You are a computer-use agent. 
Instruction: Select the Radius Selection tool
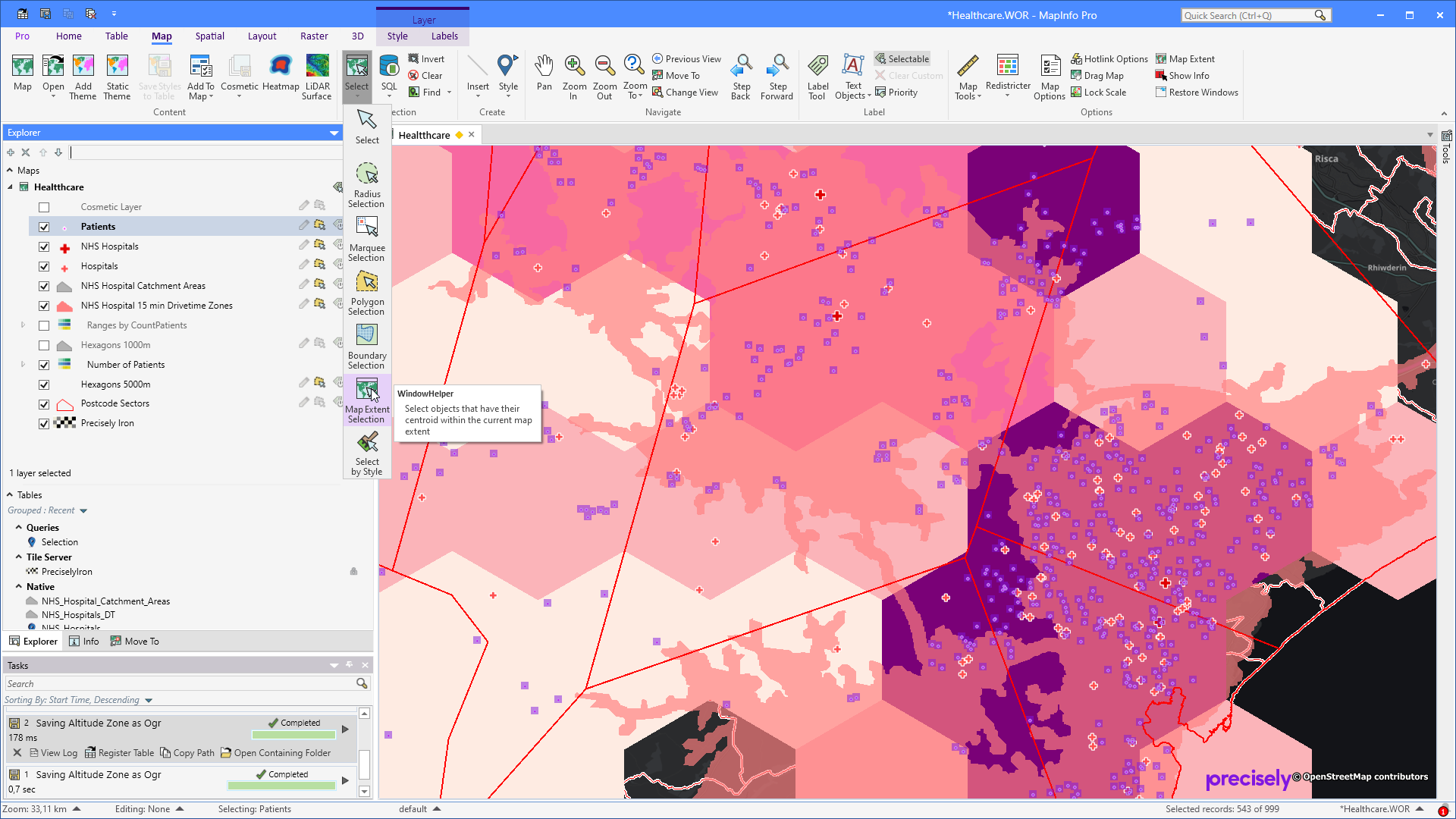(367, 184)
